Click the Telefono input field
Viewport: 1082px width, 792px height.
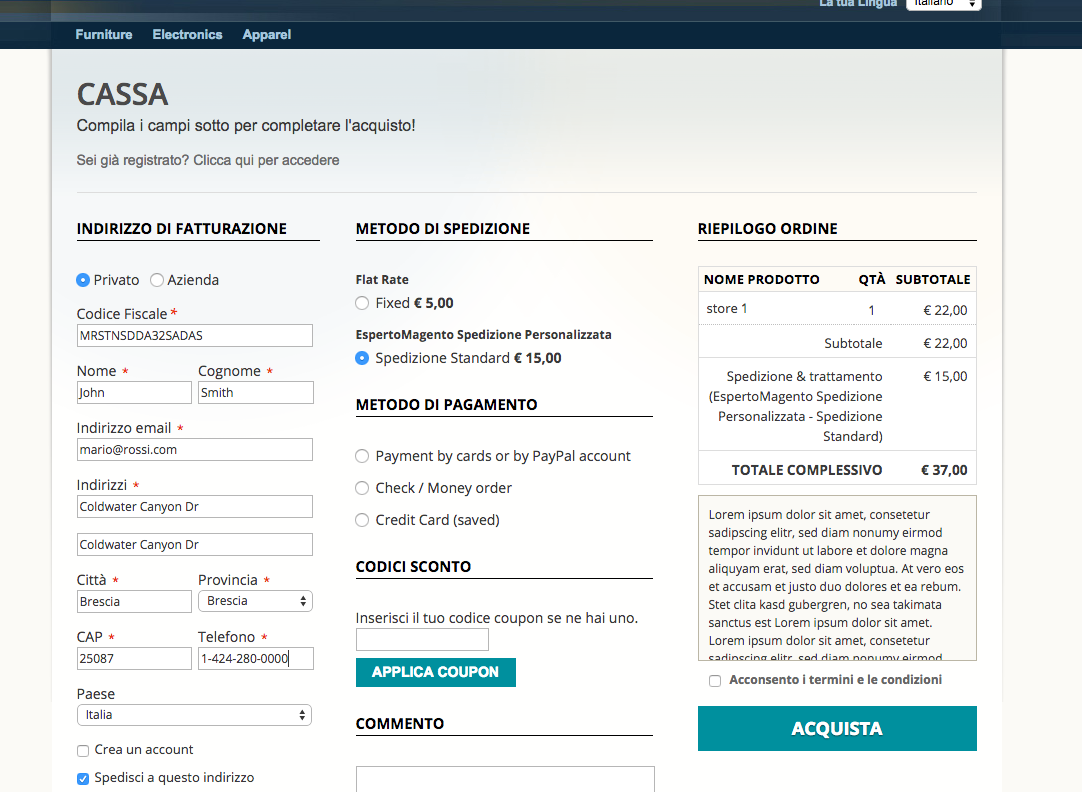255,658
